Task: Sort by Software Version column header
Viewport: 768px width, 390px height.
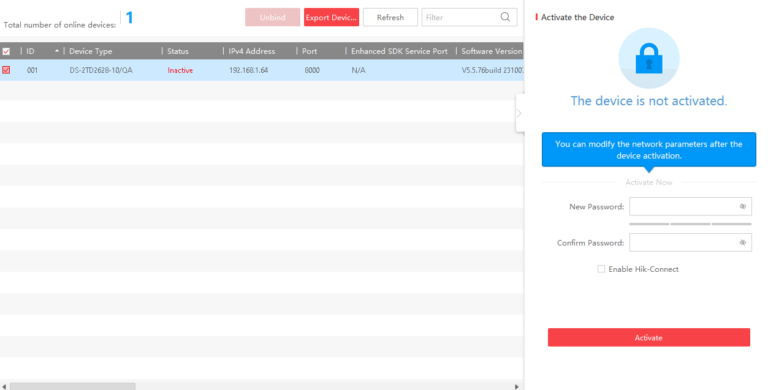Action: click(x=491, y=51)
